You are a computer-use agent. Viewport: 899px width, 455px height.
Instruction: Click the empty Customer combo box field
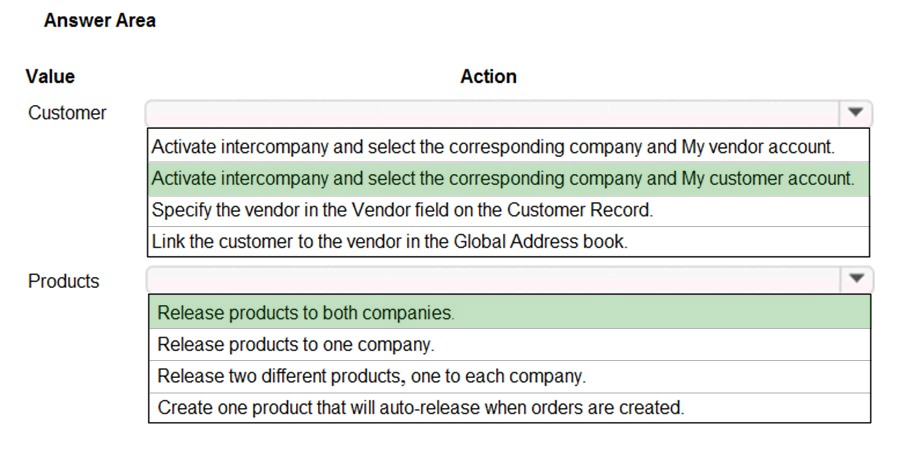[493, 113]
